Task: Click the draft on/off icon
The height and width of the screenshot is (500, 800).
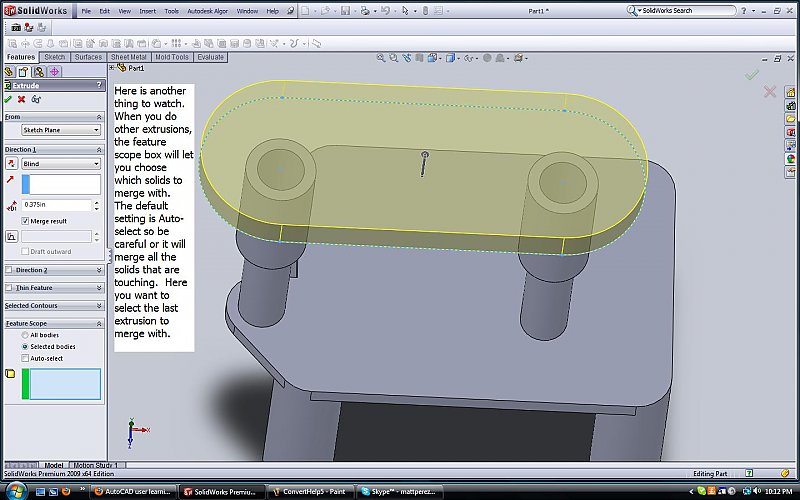Action: [11, 237]
